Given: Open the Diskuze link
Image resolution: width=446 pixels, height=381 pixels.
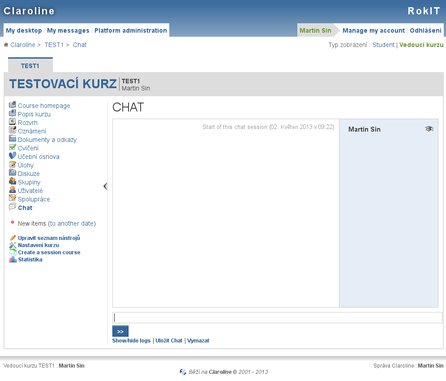Looking at the screenshot, I should (29, 174).
